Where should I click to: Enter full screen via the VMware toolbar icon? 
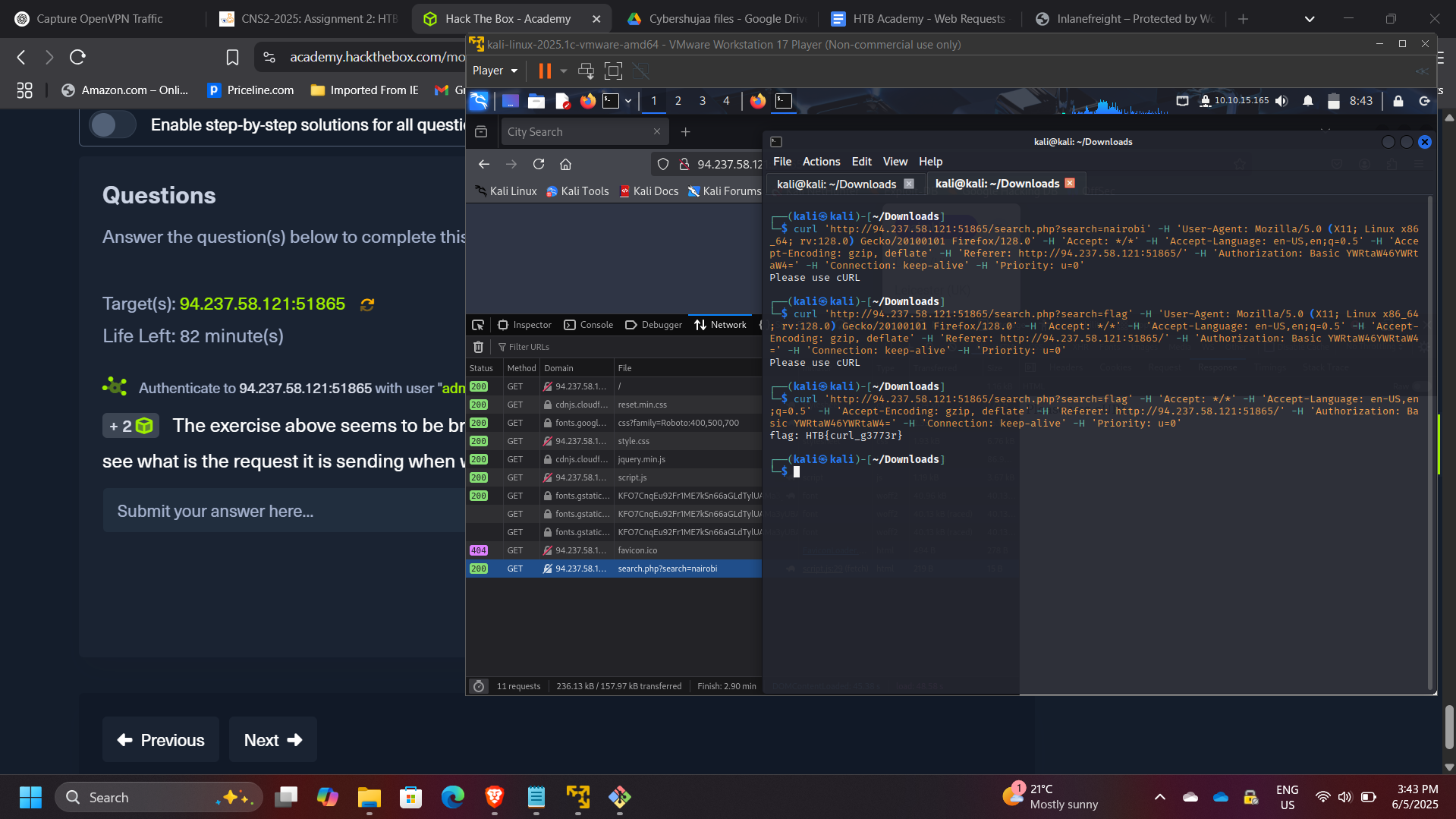tap(613, 71)
